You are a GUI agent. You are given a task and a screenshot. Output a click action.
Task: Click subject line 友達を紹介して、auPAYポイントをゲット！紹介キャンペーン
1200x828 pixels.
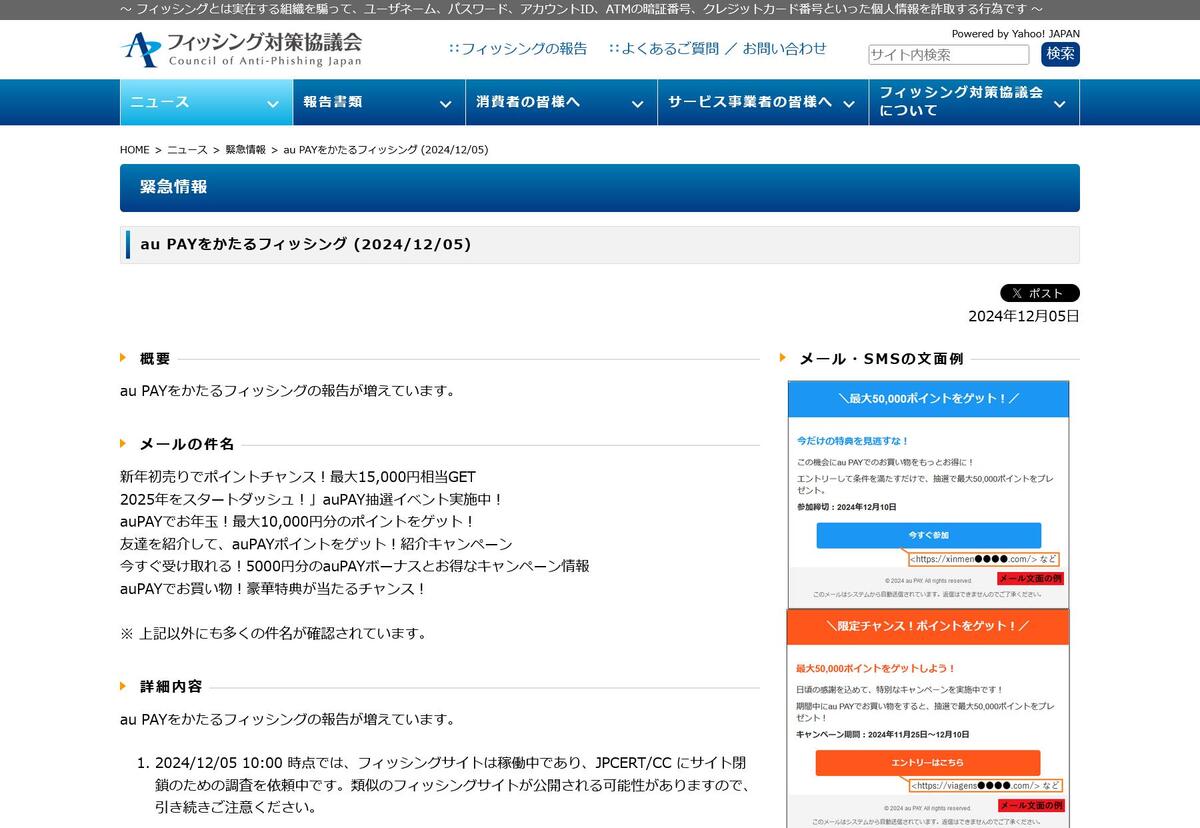tap(316, 544)
